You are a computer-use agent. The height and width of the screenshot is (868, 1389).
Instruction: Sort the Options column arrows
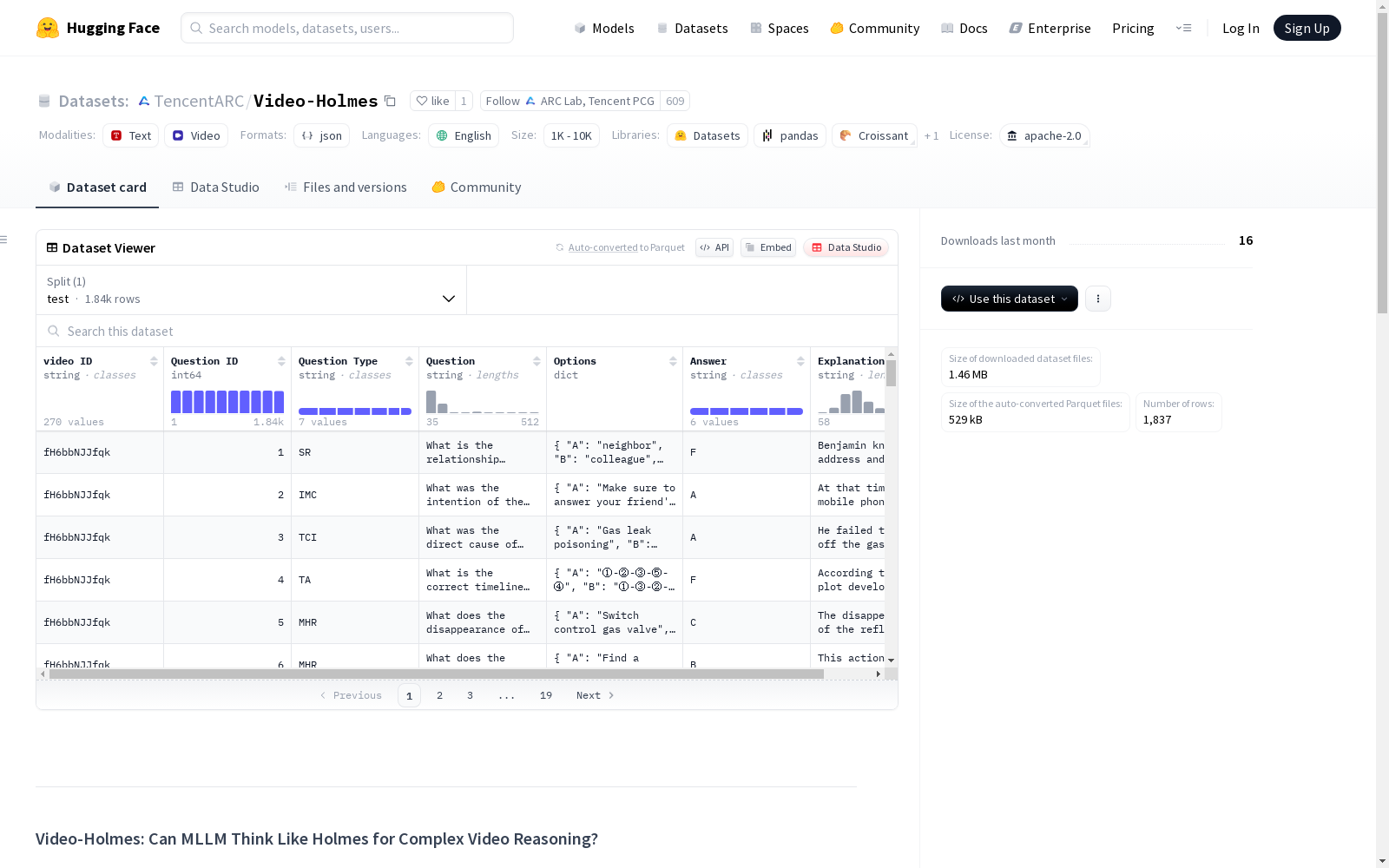point(673,361)
